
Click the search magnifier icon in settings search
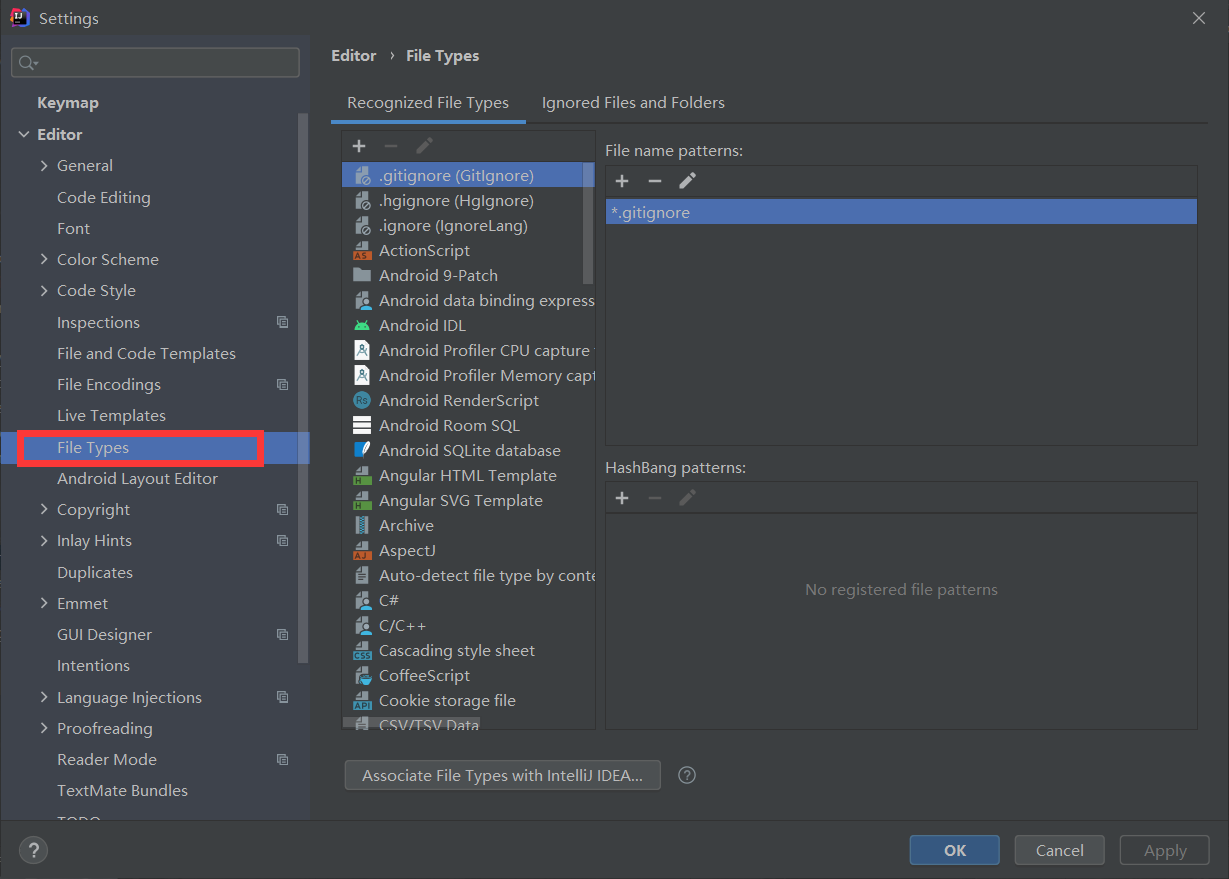point(26,63)
